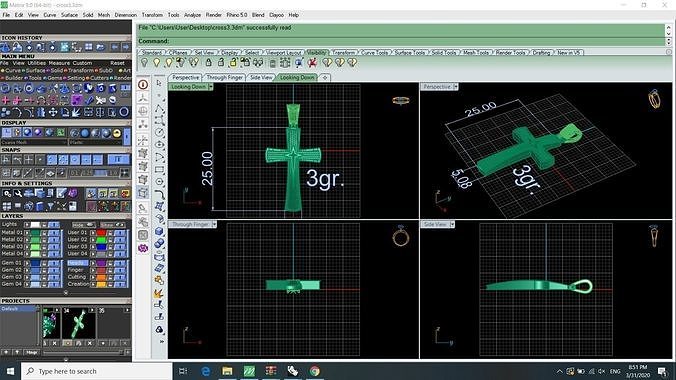Click the Chrome icon in the taskbar
This screenshot has height=380, width=676.
pyautogui.click(x=315, y=371)
